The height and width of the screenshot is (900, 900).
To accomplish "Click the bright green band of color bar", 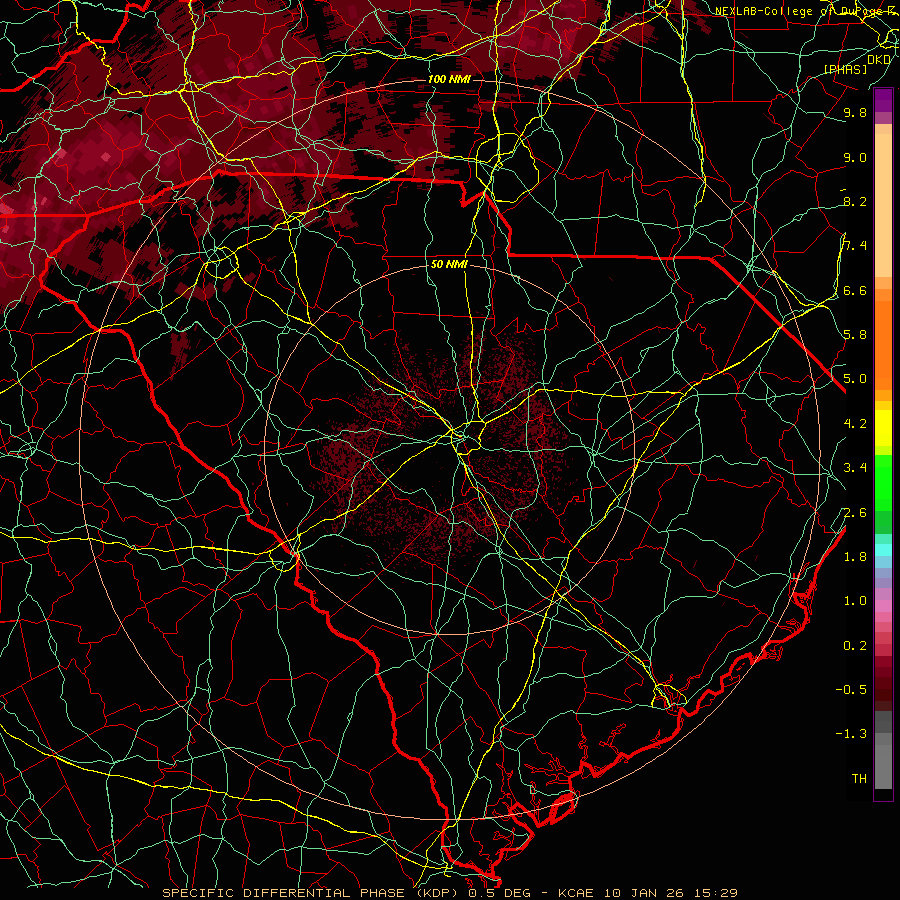I will coord(883,482).
